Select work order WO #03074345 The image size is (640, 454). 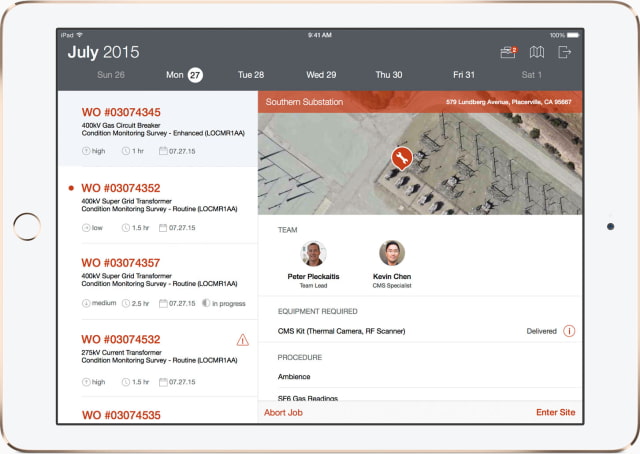pyautogui.click(x=158, y=129)
